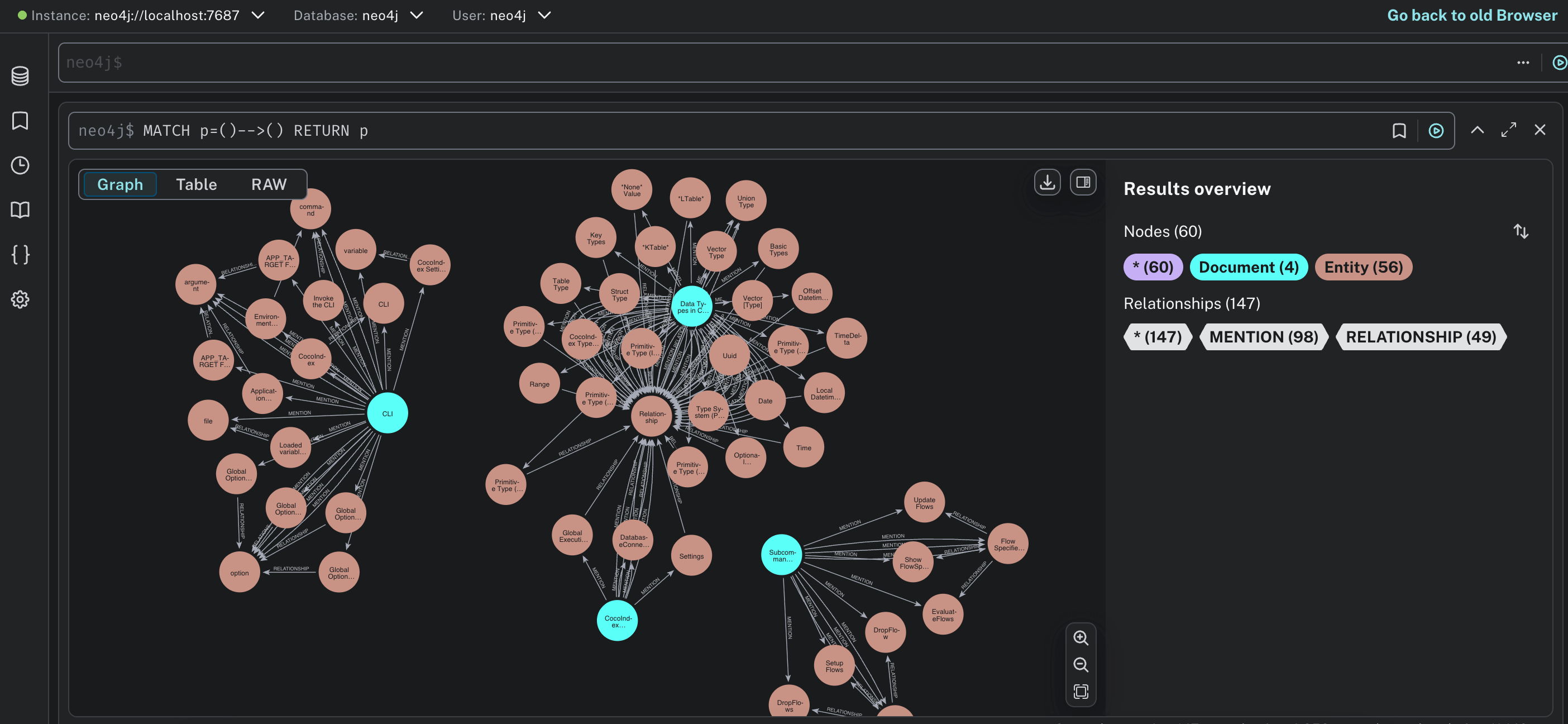Screen dimensions: 1568x724
Task: Open the Database selector dropdown
Action: click(417, 15)
